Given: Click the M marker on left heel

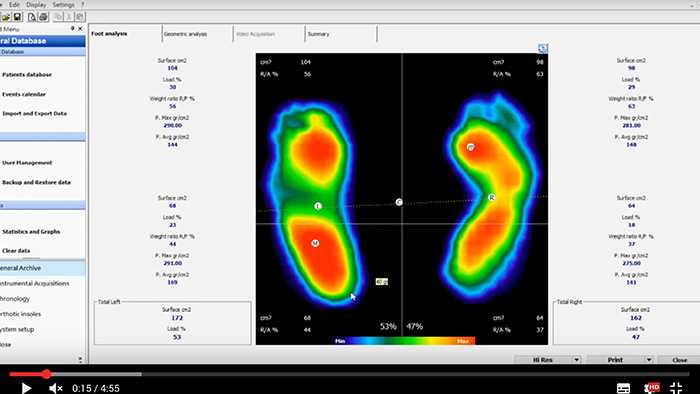Looking at the screenshot, I should coord(315,243).
